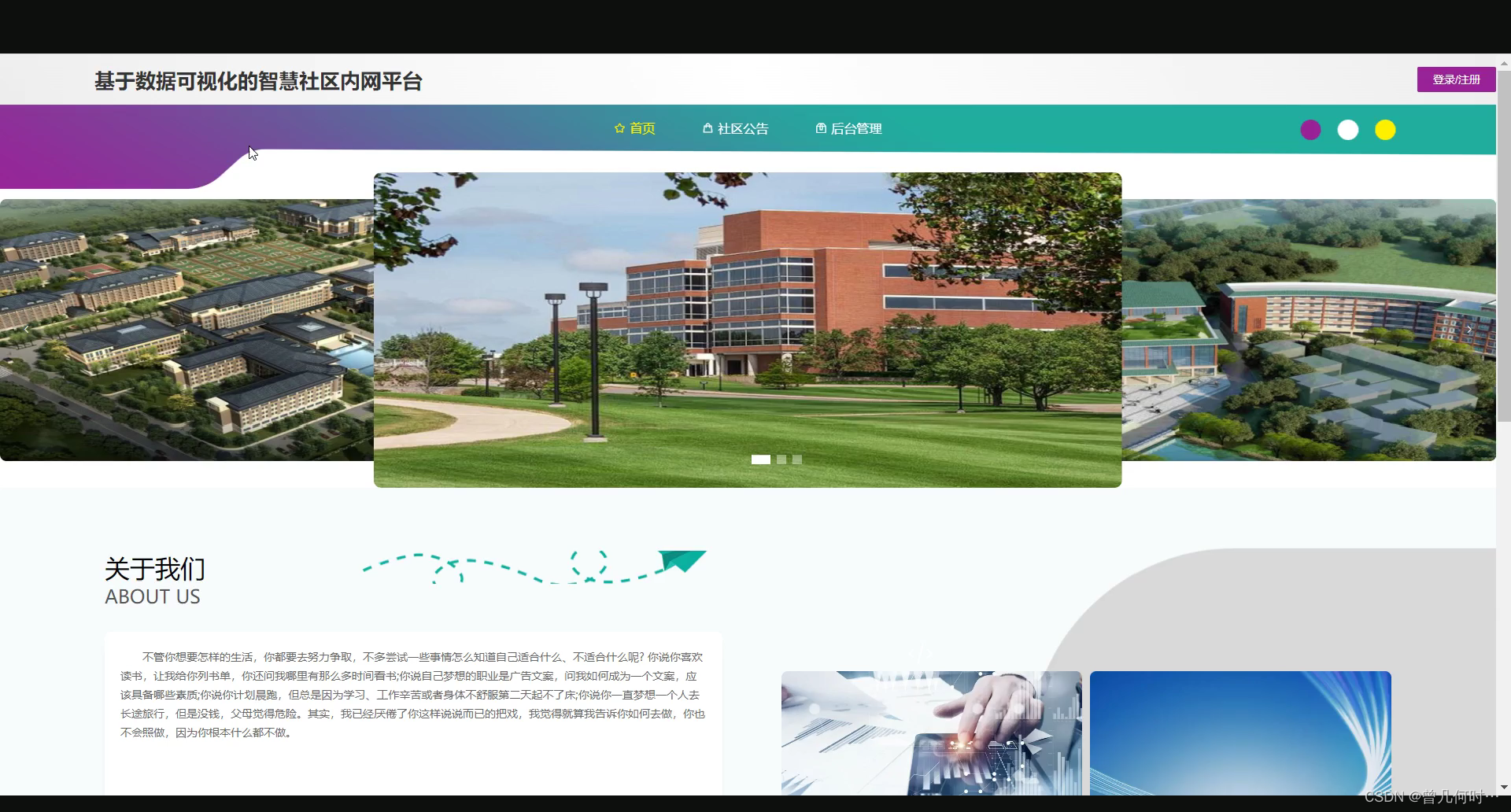The image size is (1511, 812).
Task: Select the yellow theme color dot
Action: click(1385, 130)
